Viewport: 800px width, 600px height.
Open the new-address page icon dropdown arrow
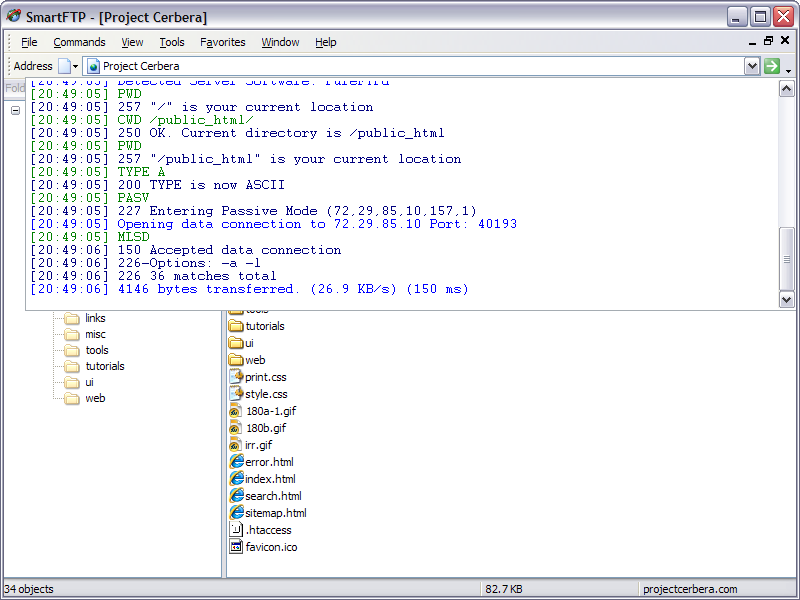click(75, 66)
